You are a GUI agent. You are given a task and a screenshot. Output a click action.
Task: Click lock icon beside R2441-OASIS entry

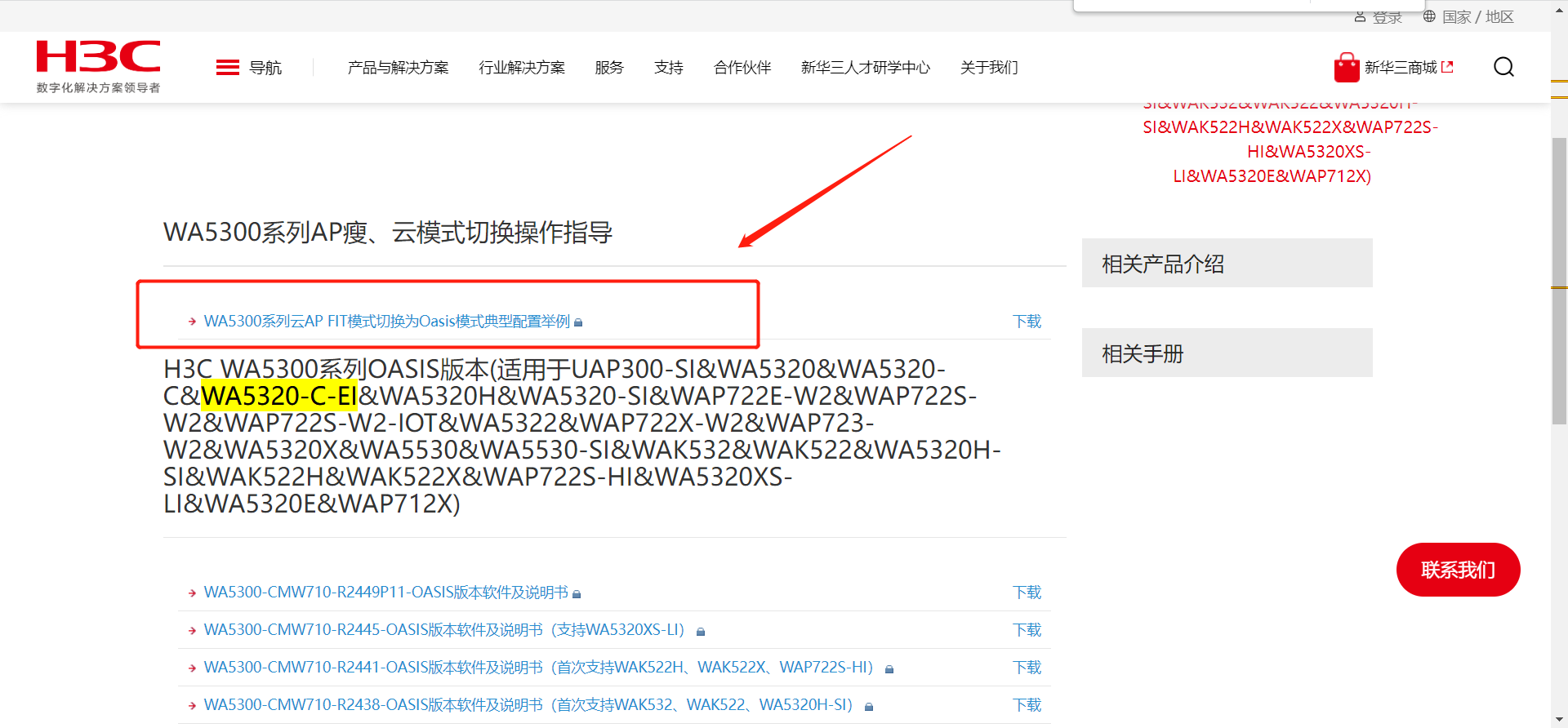point(889,668)
